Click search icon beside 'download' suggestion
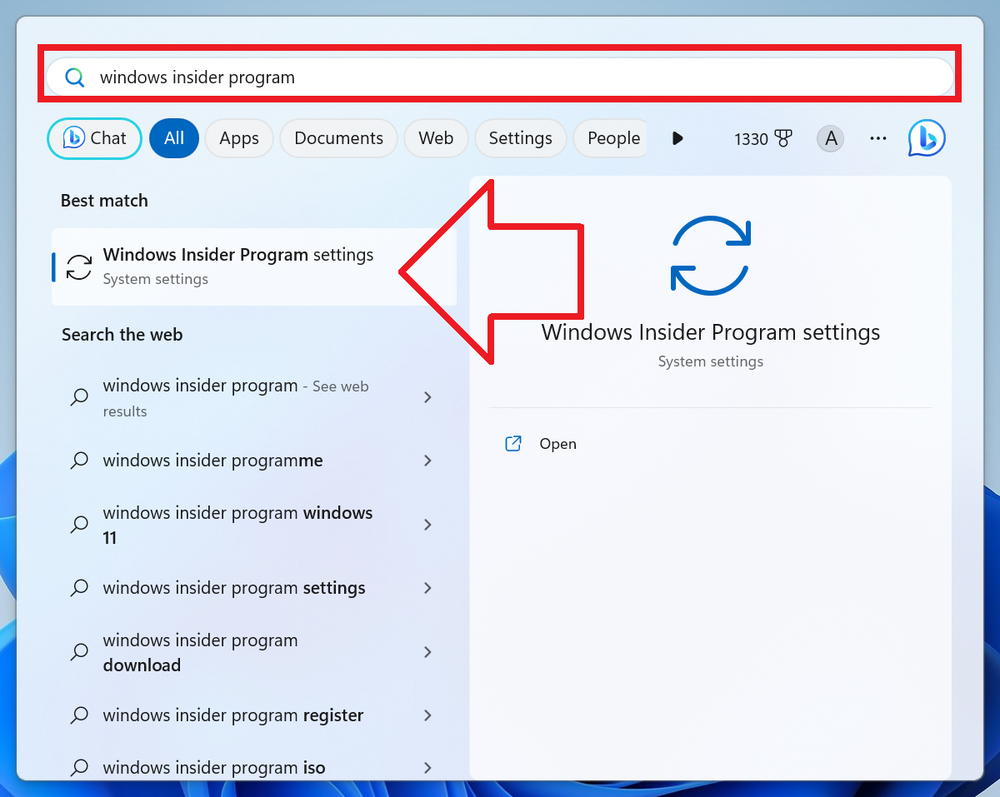 [79, 652]
